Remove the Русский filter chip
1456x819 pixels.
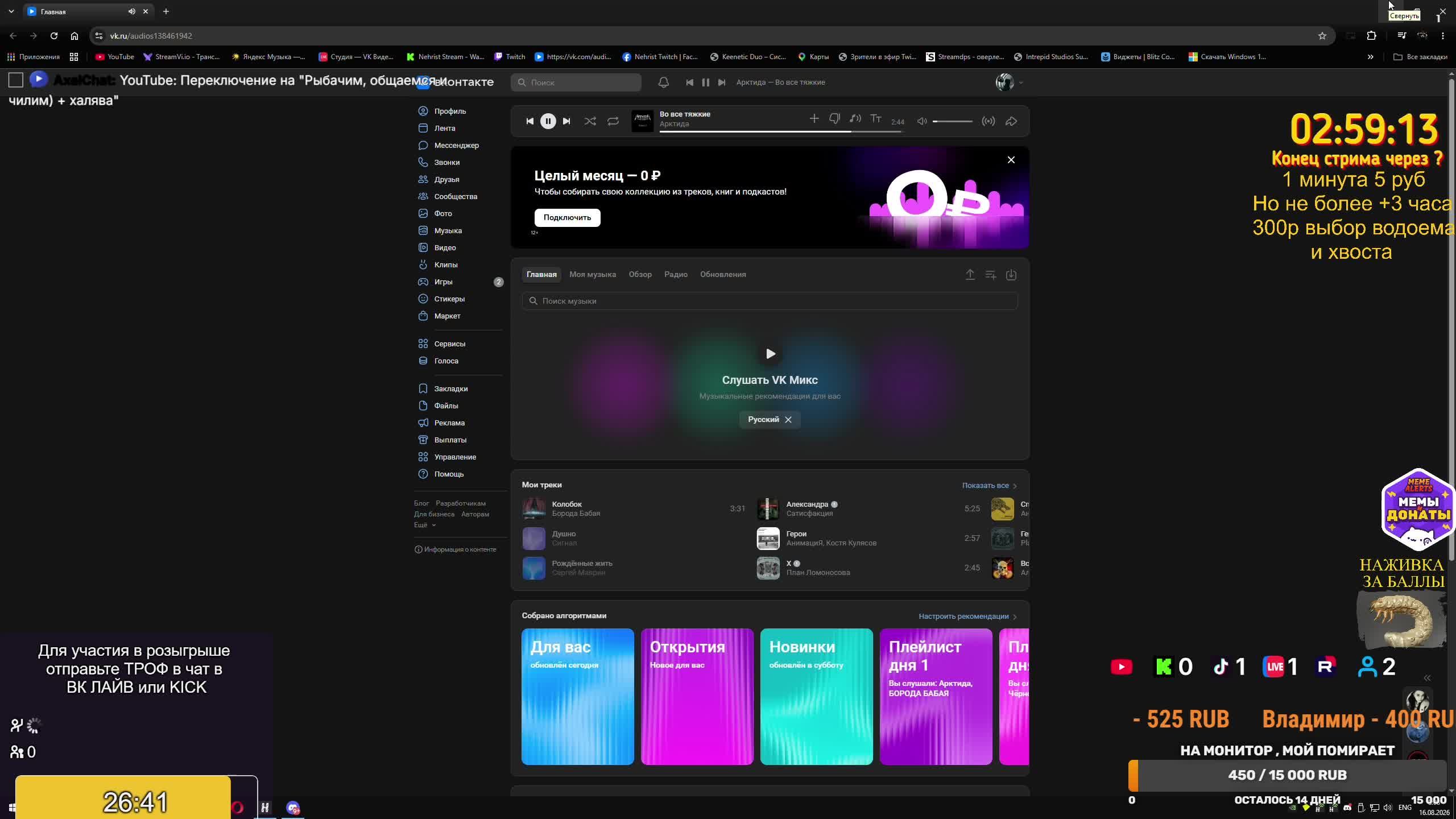pos(788,420)
